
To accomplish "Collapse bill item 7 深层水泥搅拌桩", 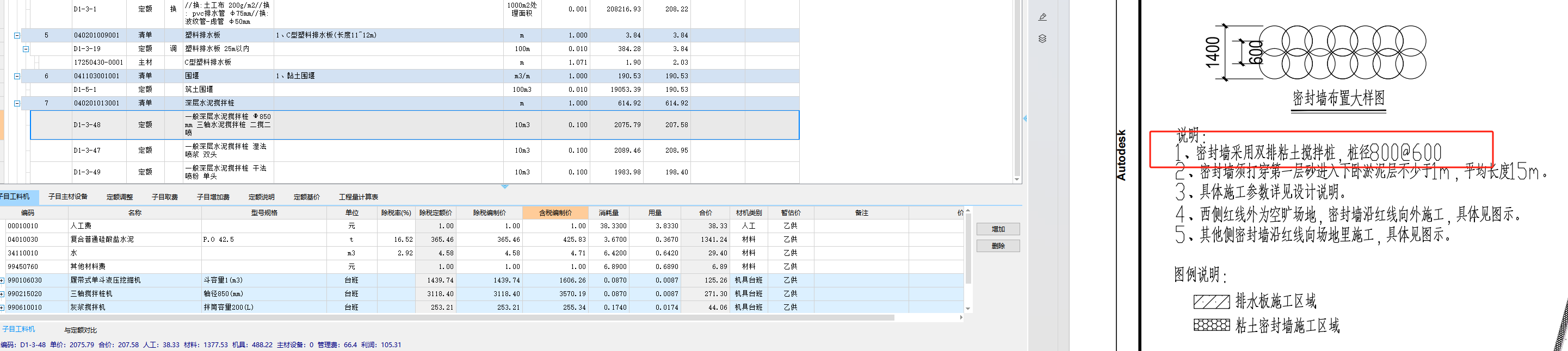I will click(17, 103).
